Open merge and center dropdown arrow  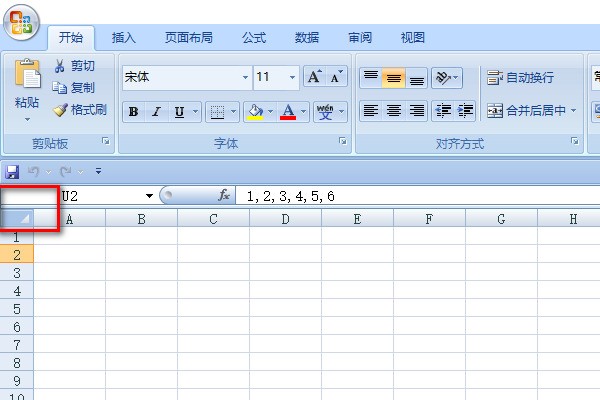[x=573, y=111]
